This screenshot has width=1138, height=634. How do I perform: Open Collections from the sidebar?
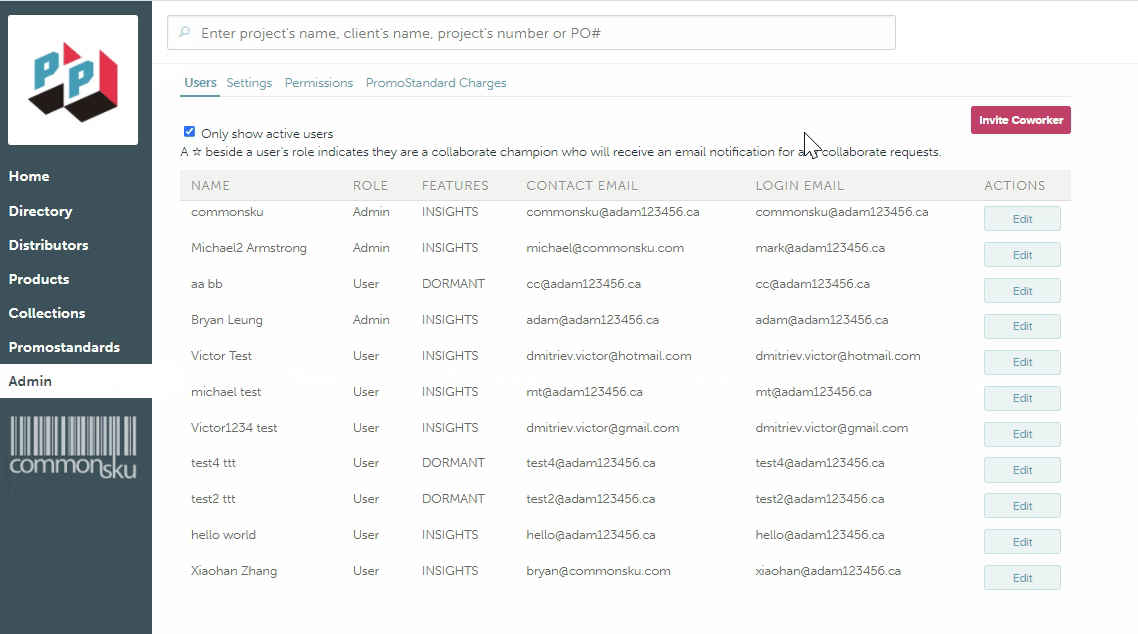click(47, 313)
